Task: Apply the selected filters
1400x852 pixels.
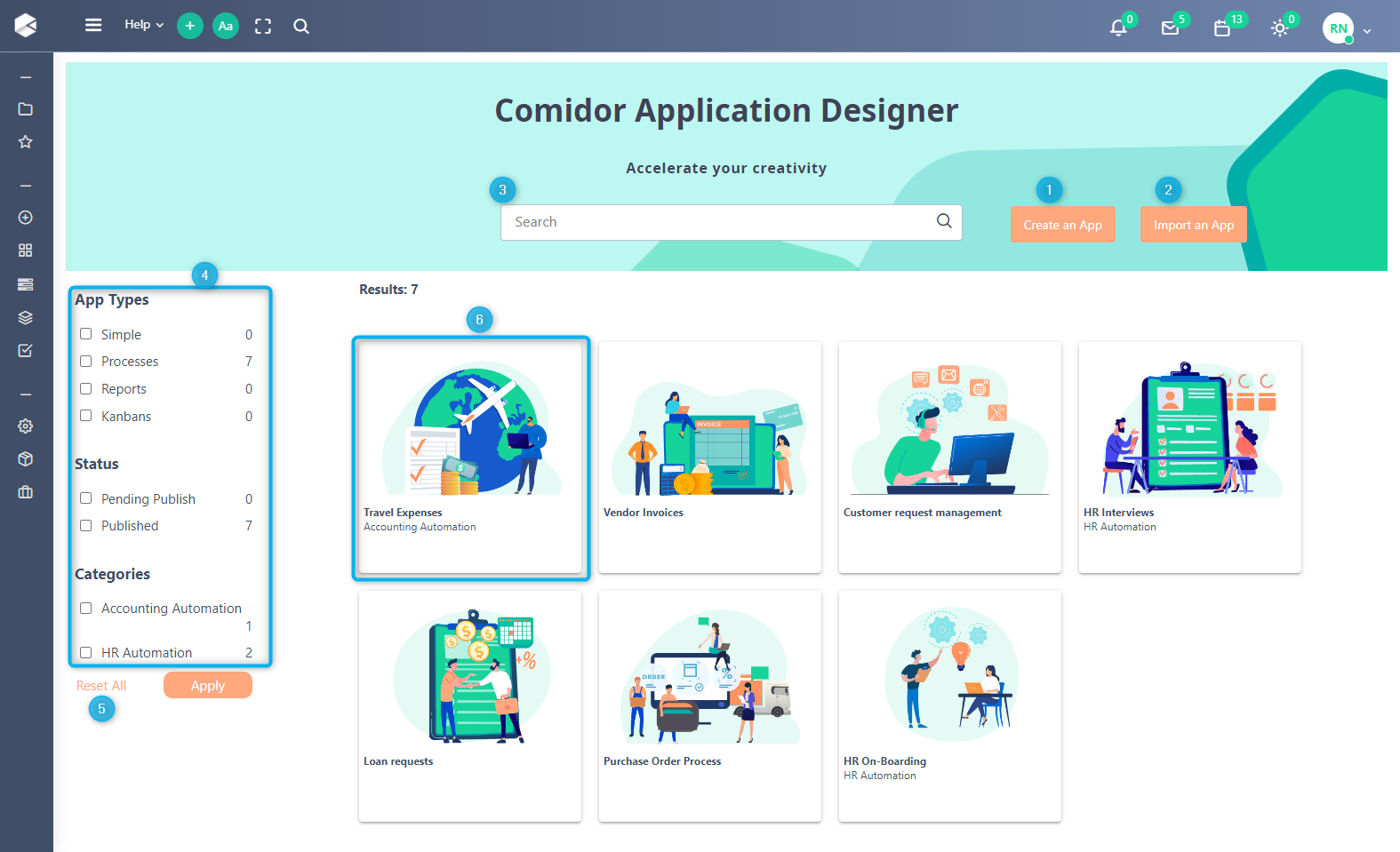Action: click(208, 685)
